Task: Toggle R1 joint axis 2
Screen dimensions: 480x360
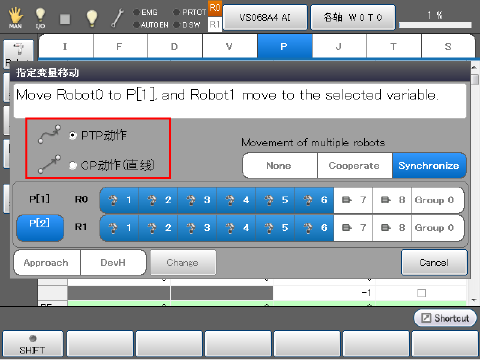Action: pos(158,228)
